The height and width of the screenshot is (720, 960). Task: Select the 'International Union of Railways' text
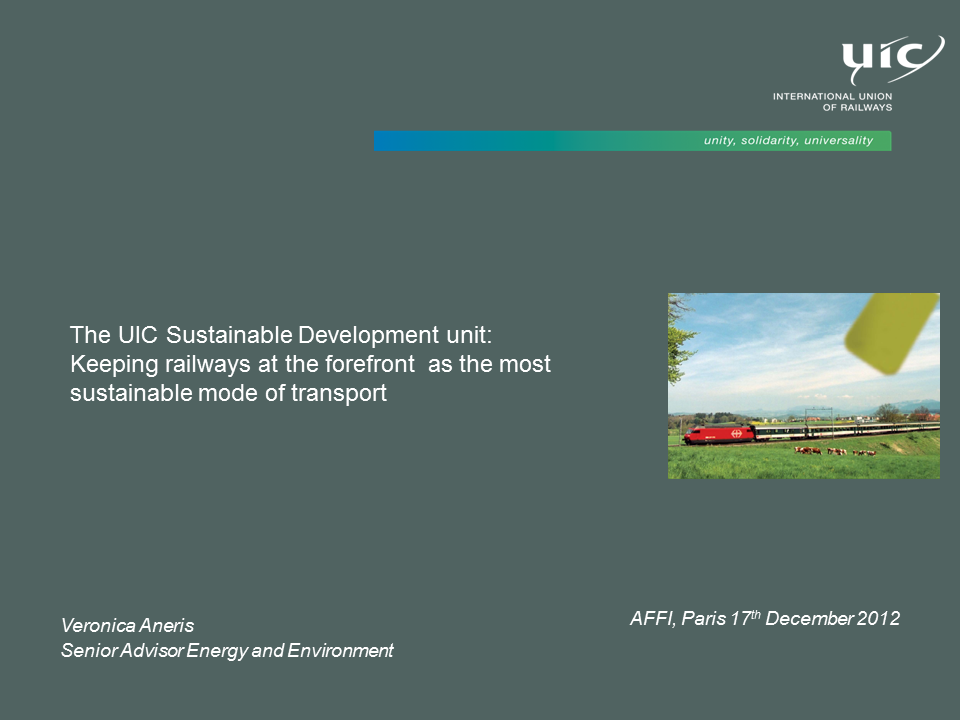(832, 101)
